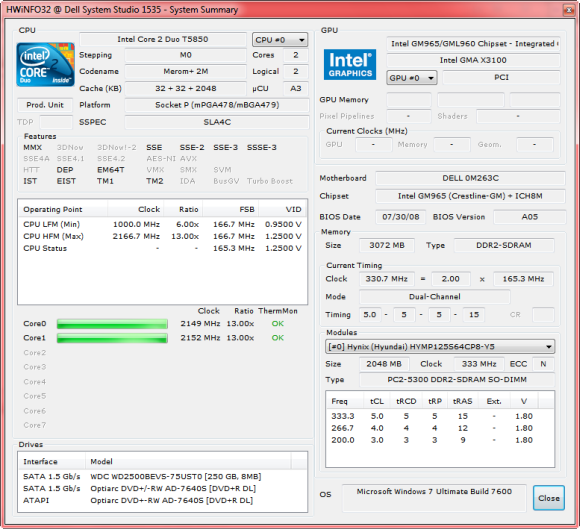Select the CPU Status row

pos(162,248)
